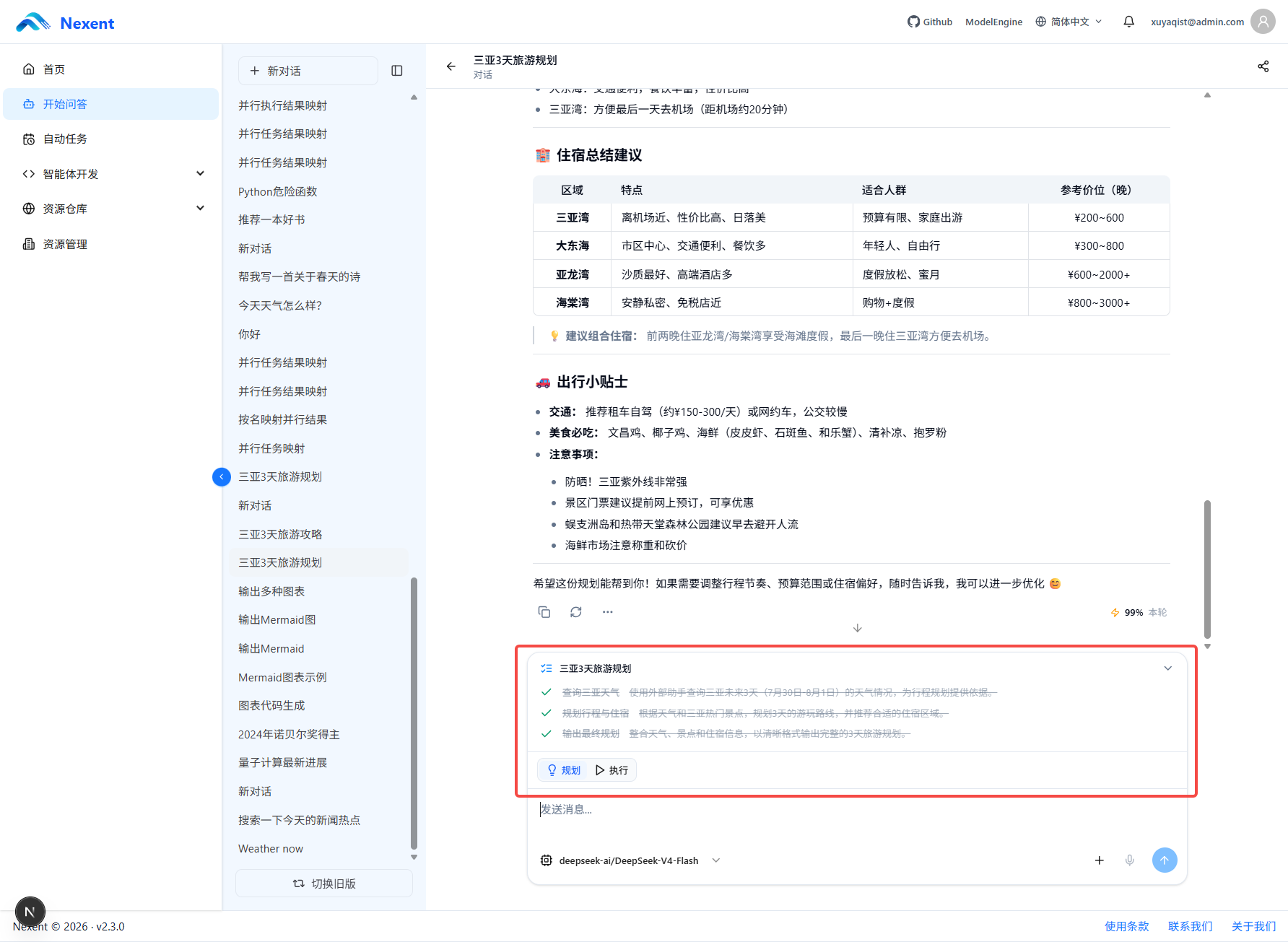Click the 查询三亚天气 completed step checkmark

click(547, 692)
